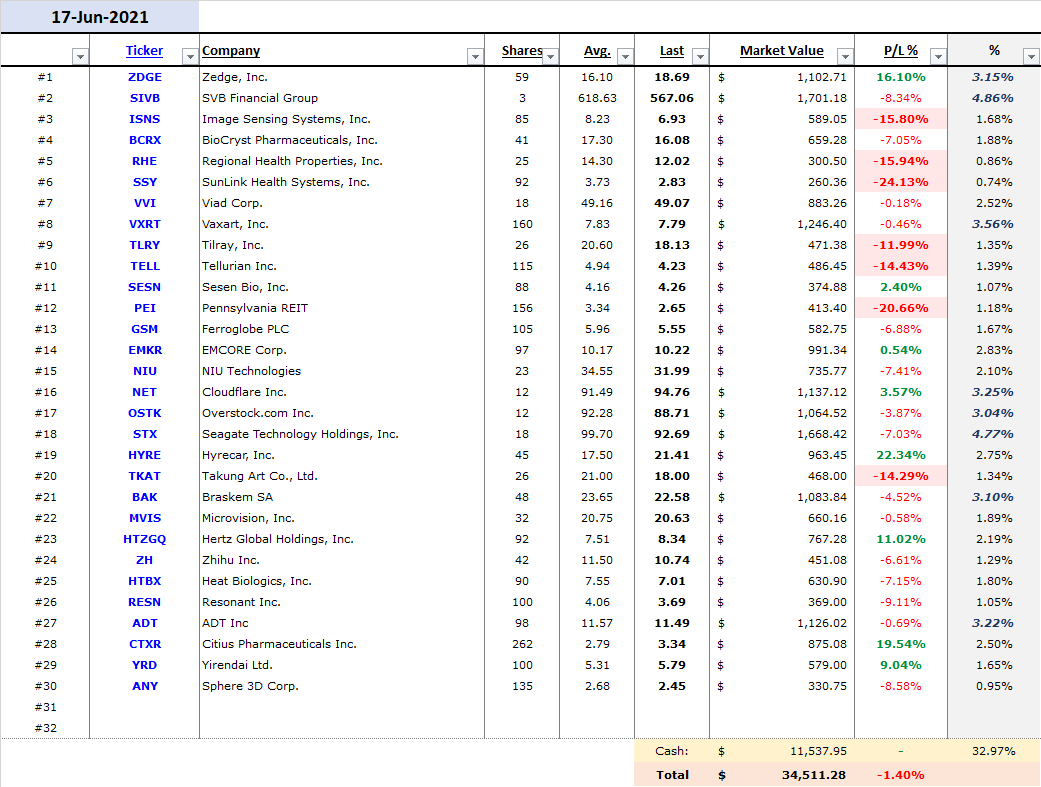The height and width of the screenshot is (787, 1041).
Task: Select the total P/L cell -1.40%
Action: (x=901, y=775)
